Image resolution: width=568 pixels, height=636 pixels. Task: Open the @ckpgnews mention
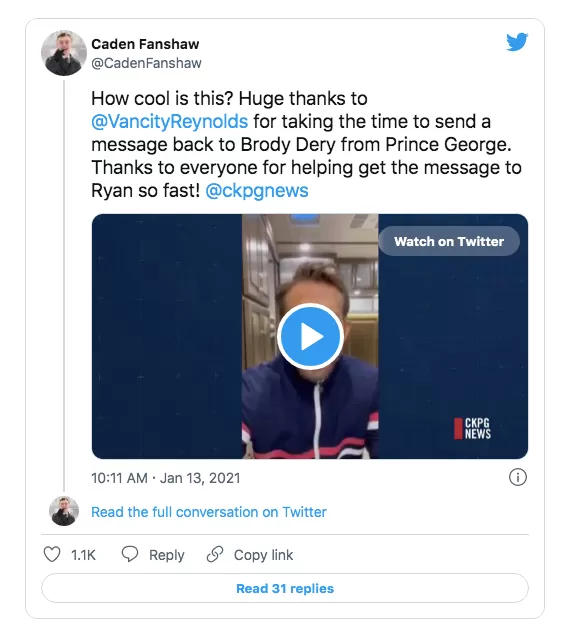click(257, 190)
